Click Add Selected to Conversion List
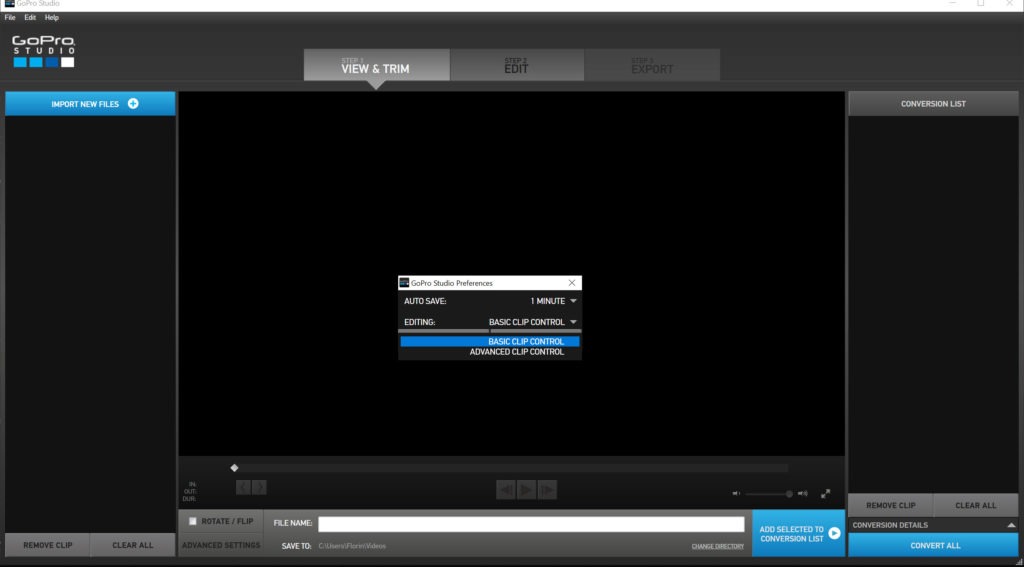The image size is (1024, 567). click(798, 534)
